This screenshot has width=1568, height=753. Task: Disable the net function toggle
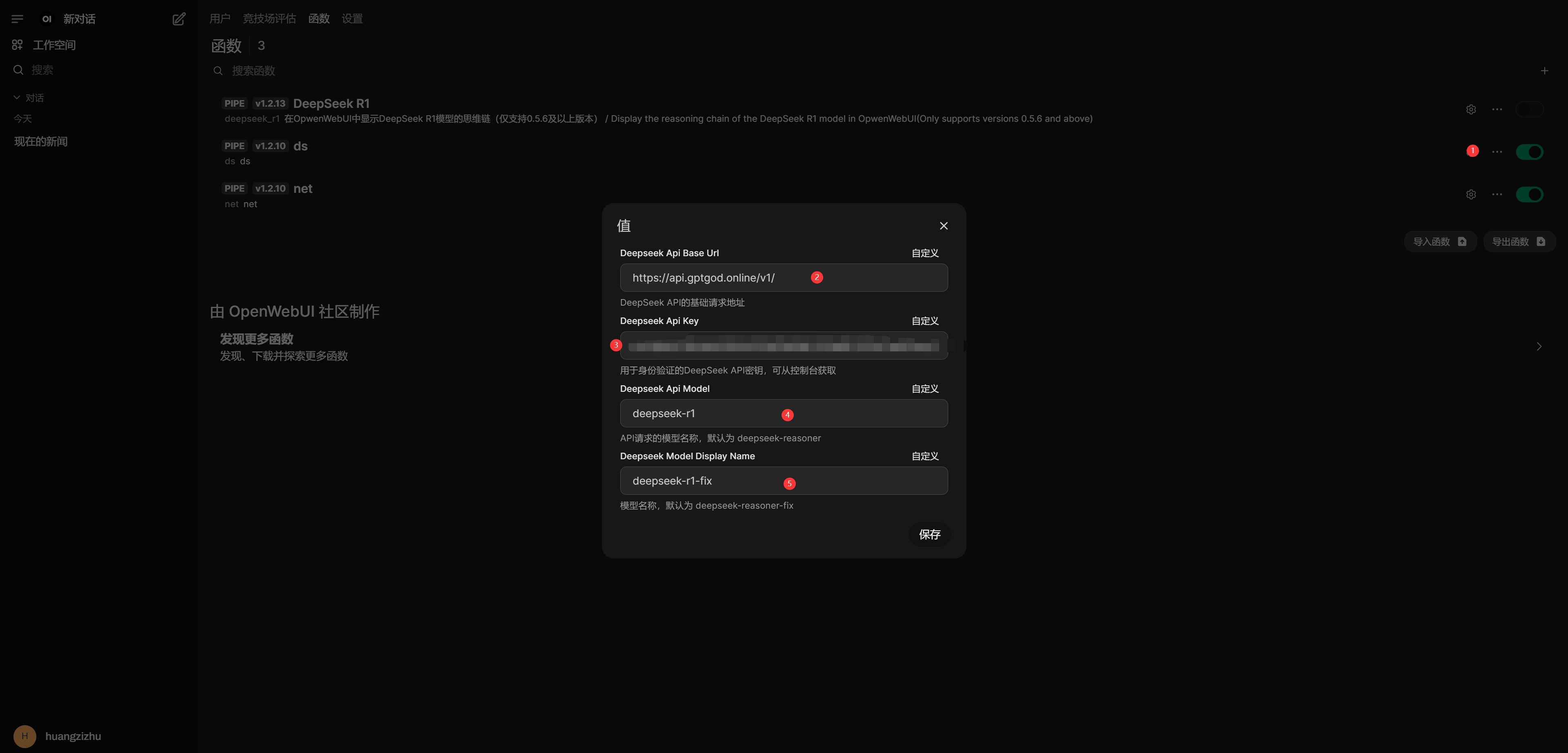pyautogui.click(x=1529, y=194)
